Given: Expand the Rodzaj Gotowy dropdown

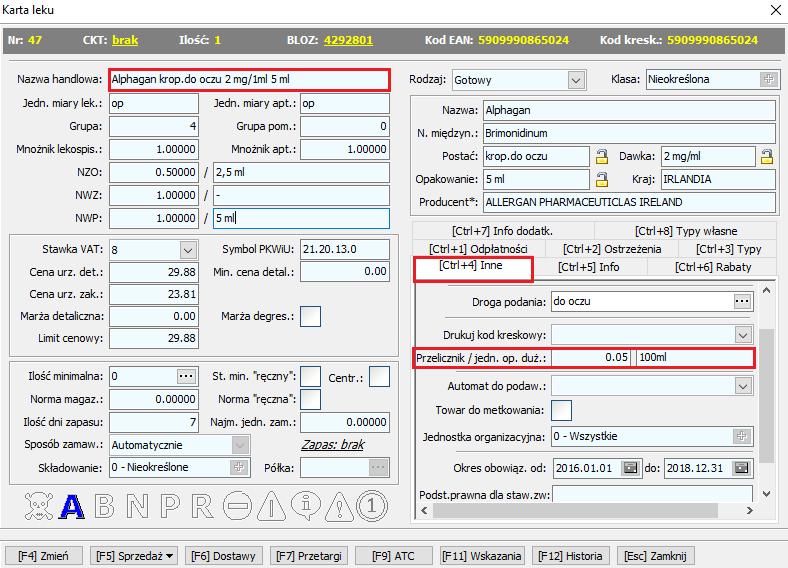Looking at the screenshot, I should click(576, 80).
